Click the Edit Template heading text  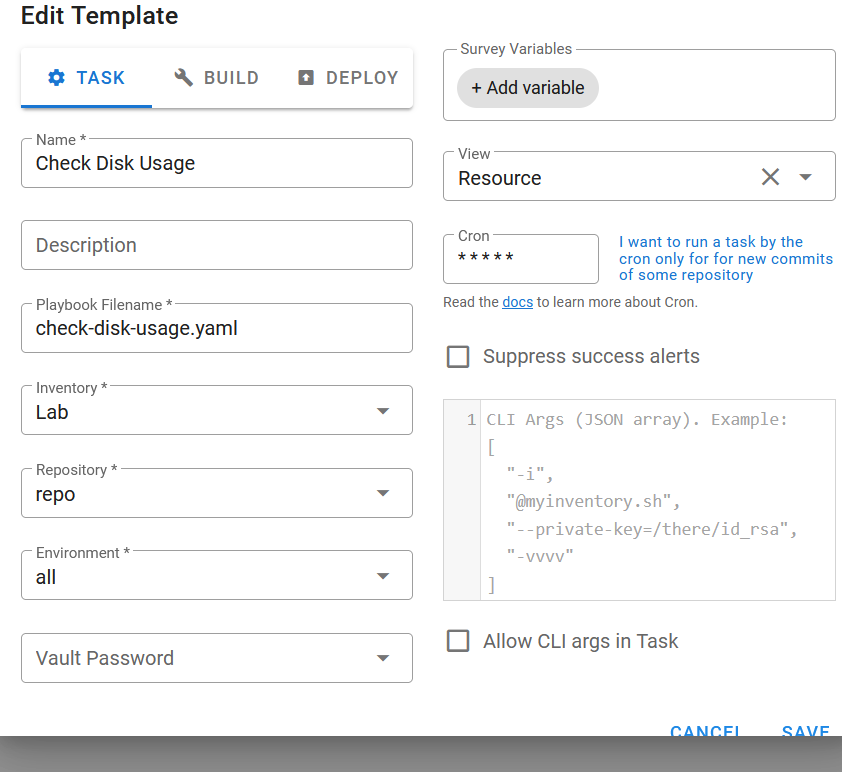[99, 16]
